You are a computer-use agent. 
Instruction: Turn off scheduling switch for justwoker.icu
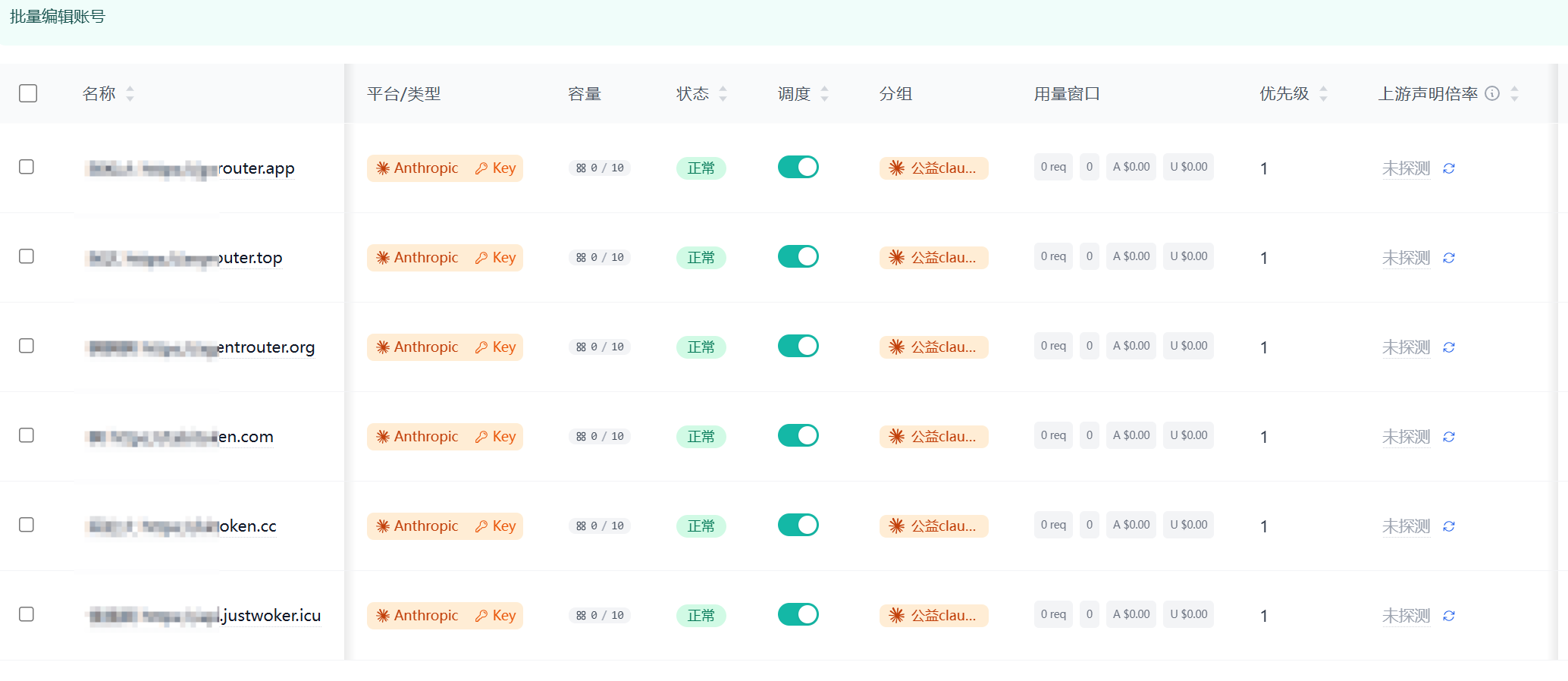[x=798, y=614]
